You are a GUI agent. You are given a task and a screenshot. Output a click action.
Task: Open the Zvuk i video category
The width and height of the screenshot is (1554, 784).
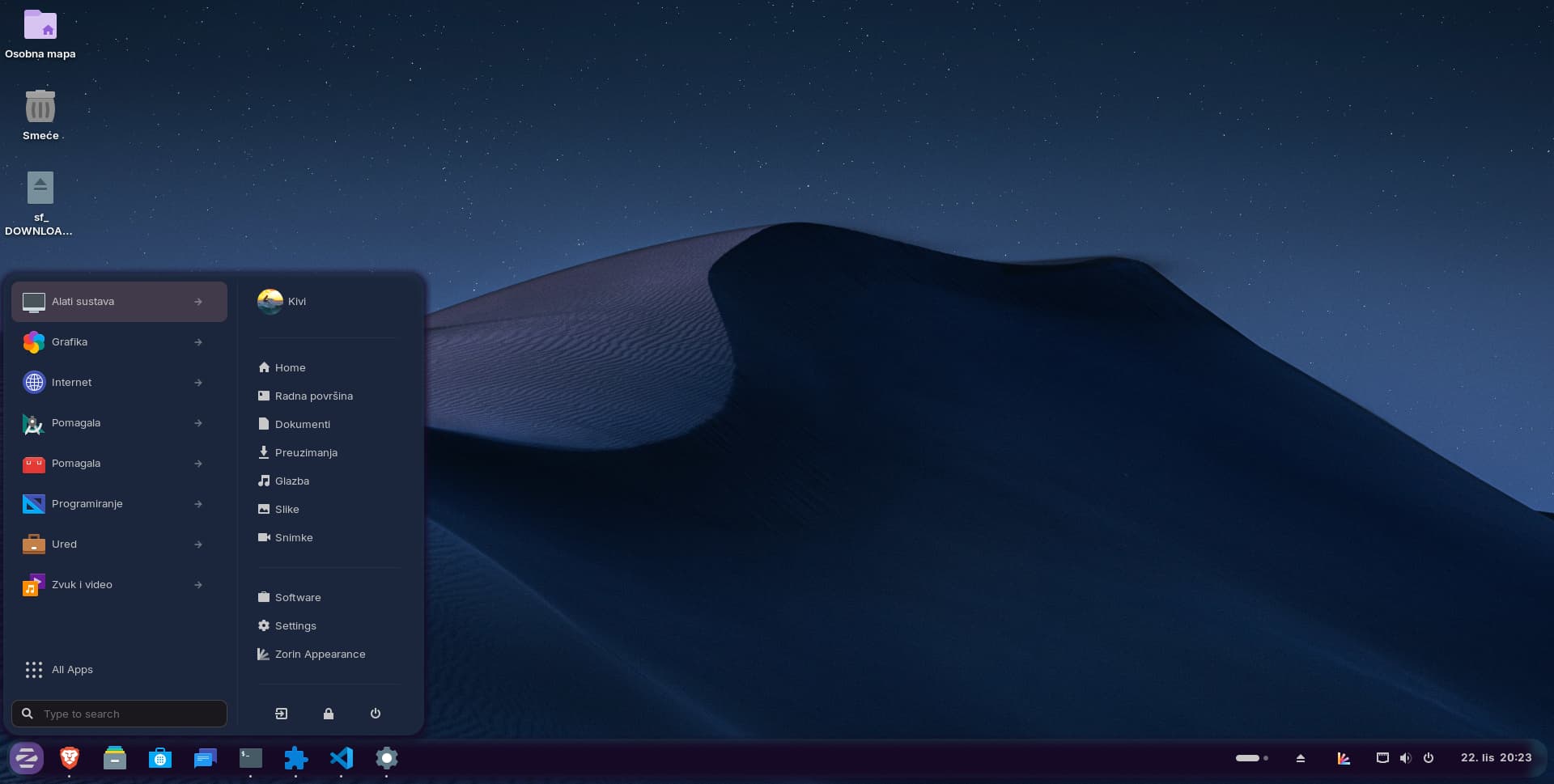point(119,585)
